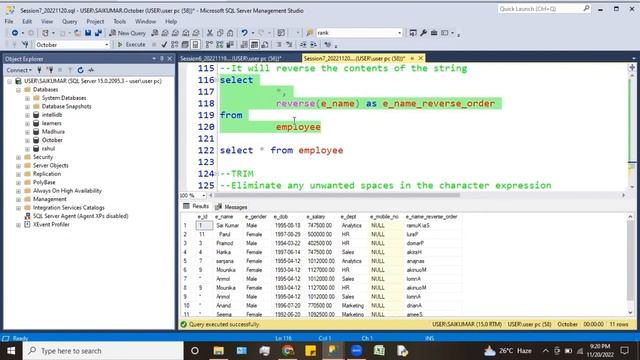Open the Tools menu
Screen dimensions: 640x360
[120, 21]
